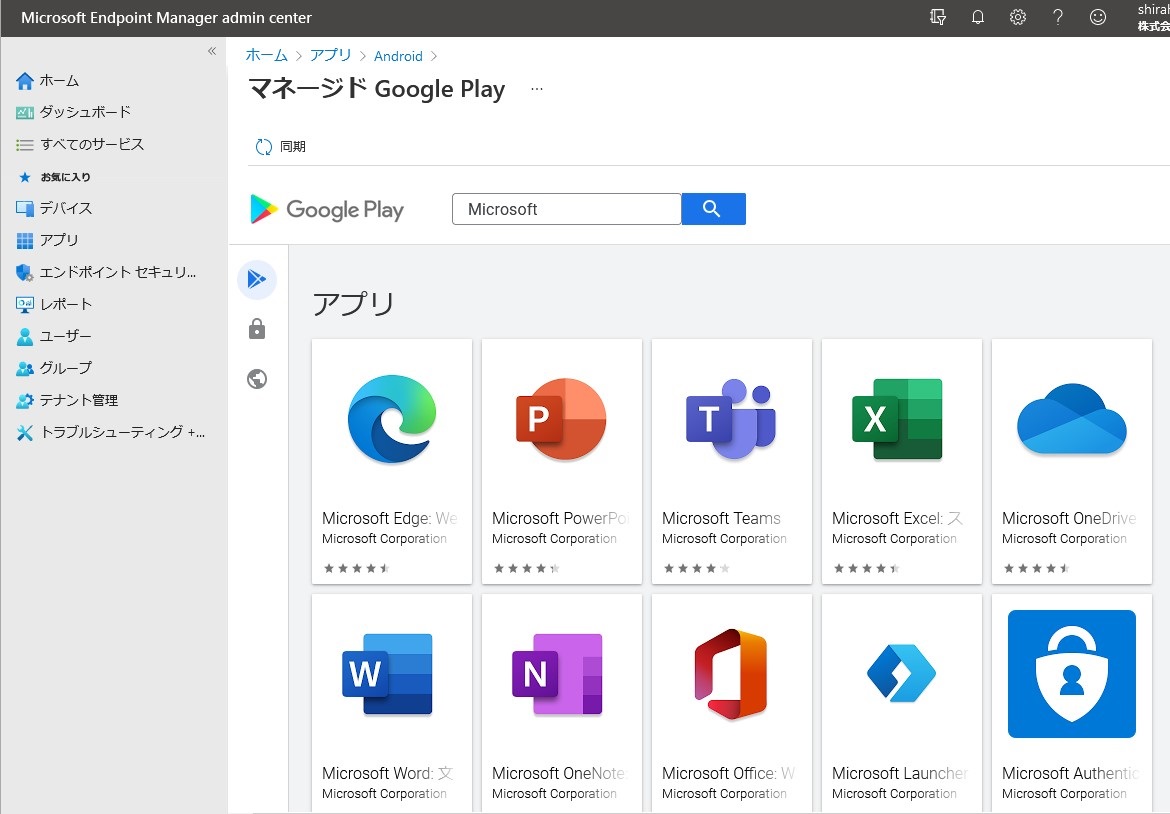This screenshot has height=814, width=1170.
Task: Collapse the sidebar with the « chevron
Action: pyautogui.click(x=211, y=51)
